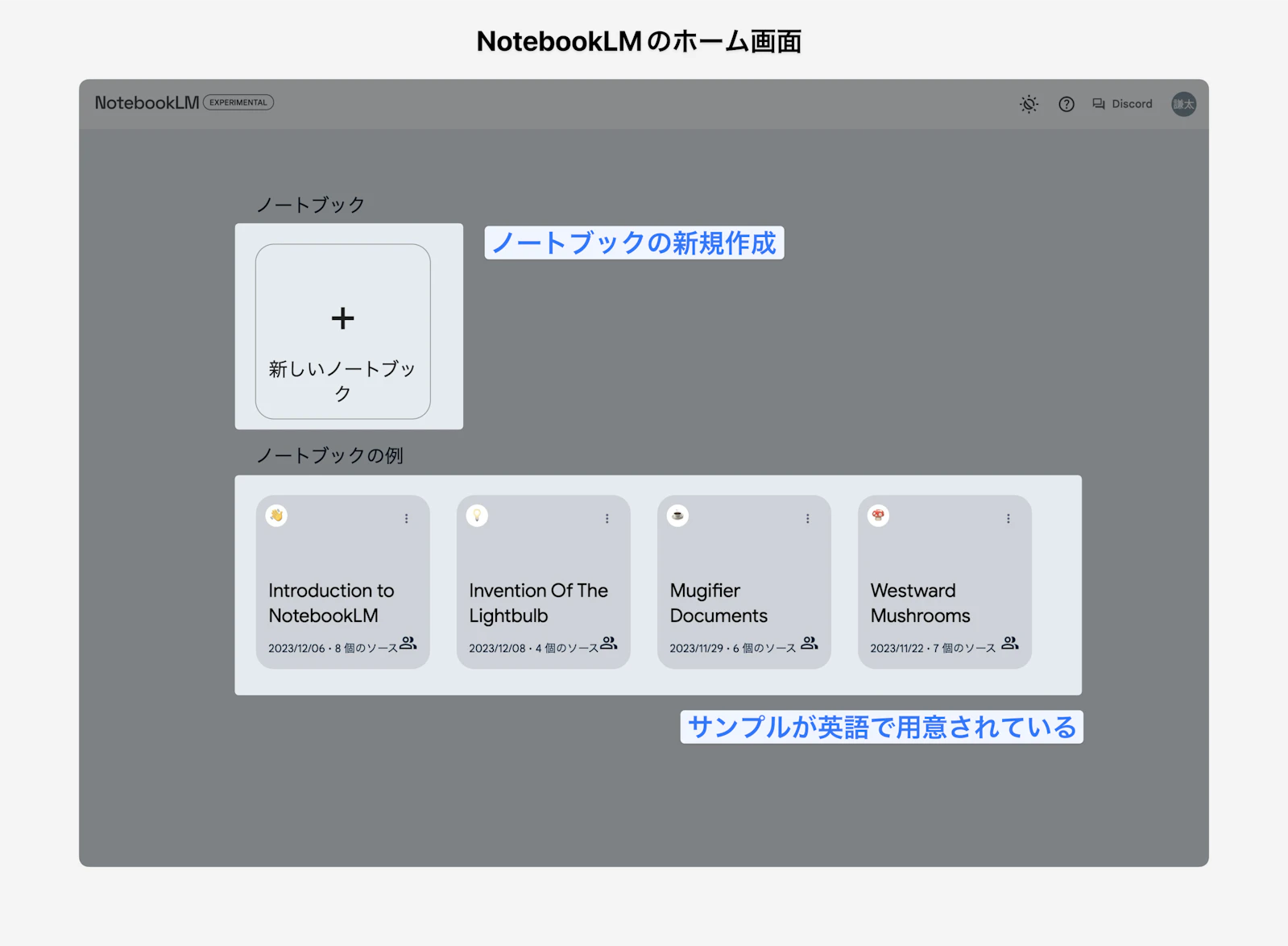Click shared people icon on Westward Mushrooms

pos(1010,643)
